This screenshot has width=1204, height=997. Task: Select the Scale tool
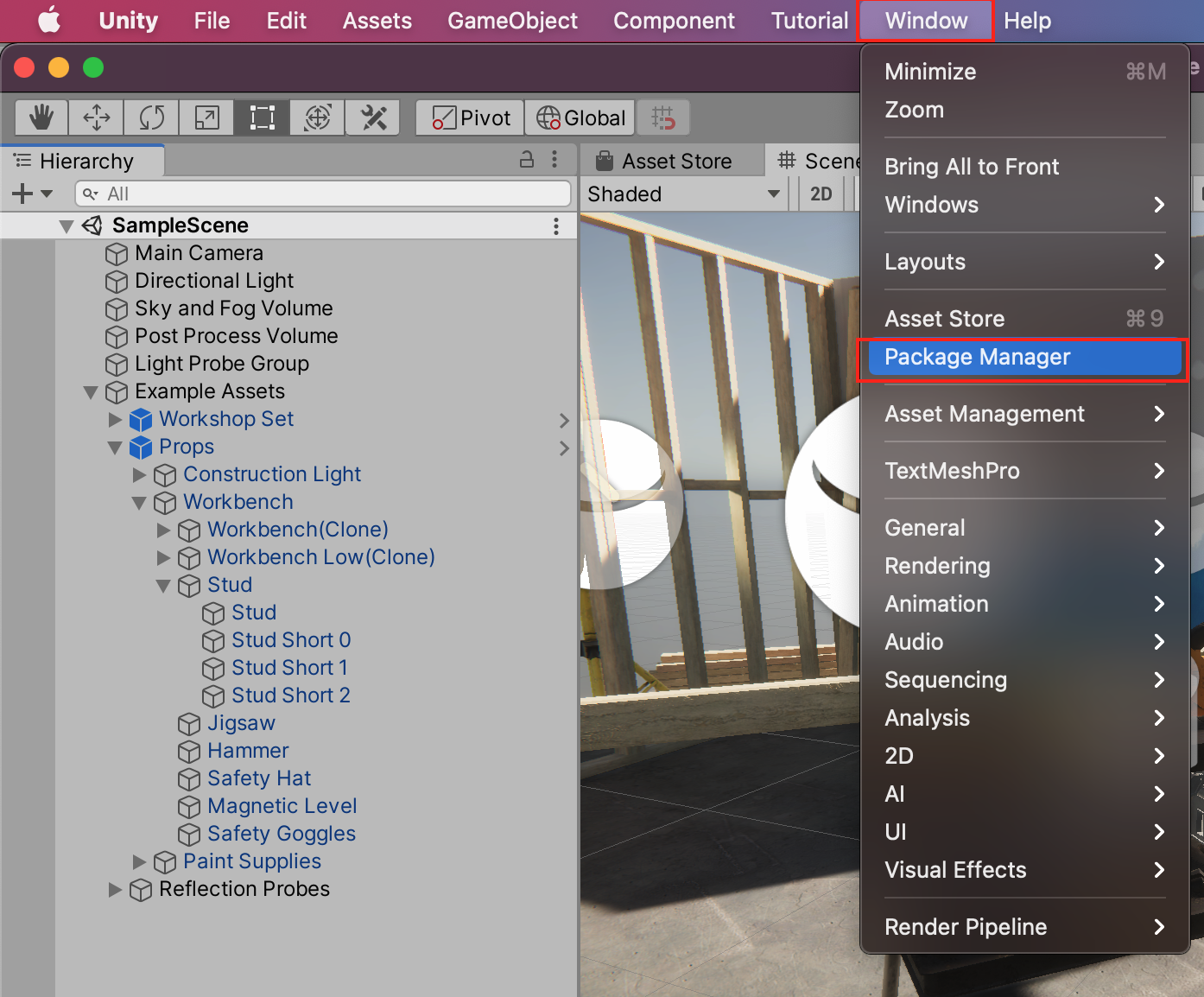pyautogui.click(x=207, y=117)
